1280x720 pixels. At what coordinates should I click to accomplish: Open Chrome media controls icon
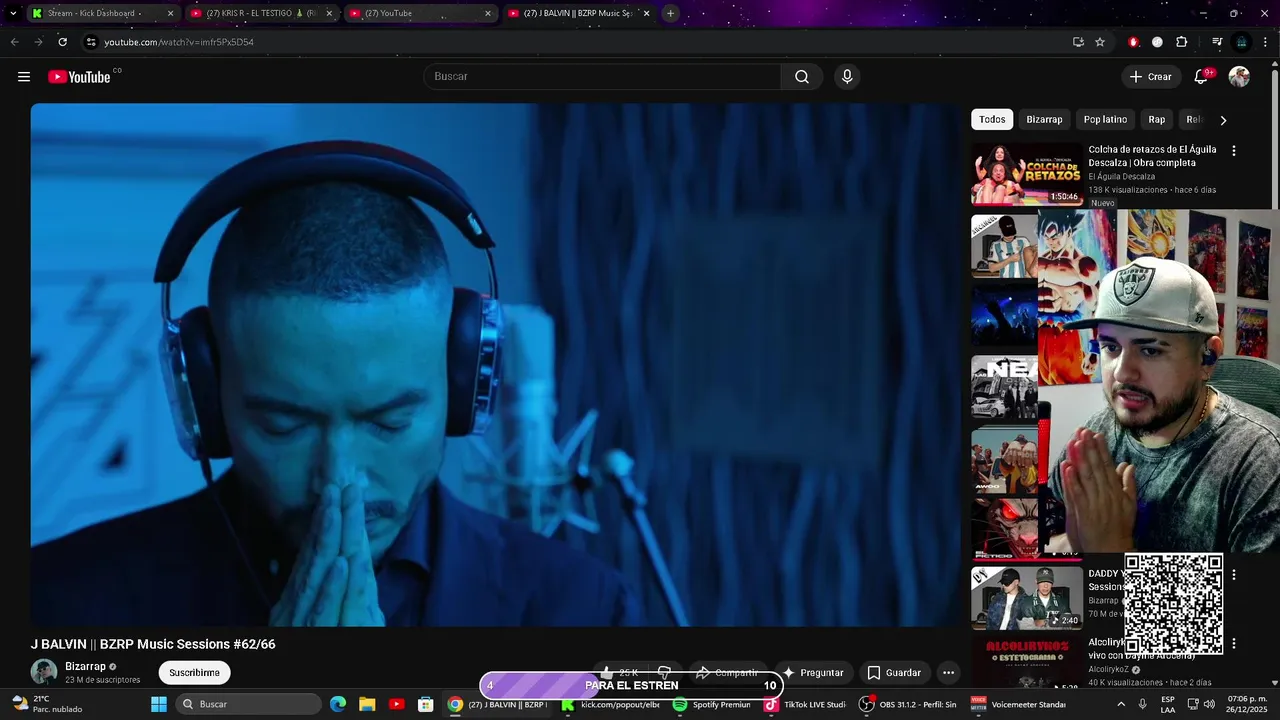[x=1217, y=42]
